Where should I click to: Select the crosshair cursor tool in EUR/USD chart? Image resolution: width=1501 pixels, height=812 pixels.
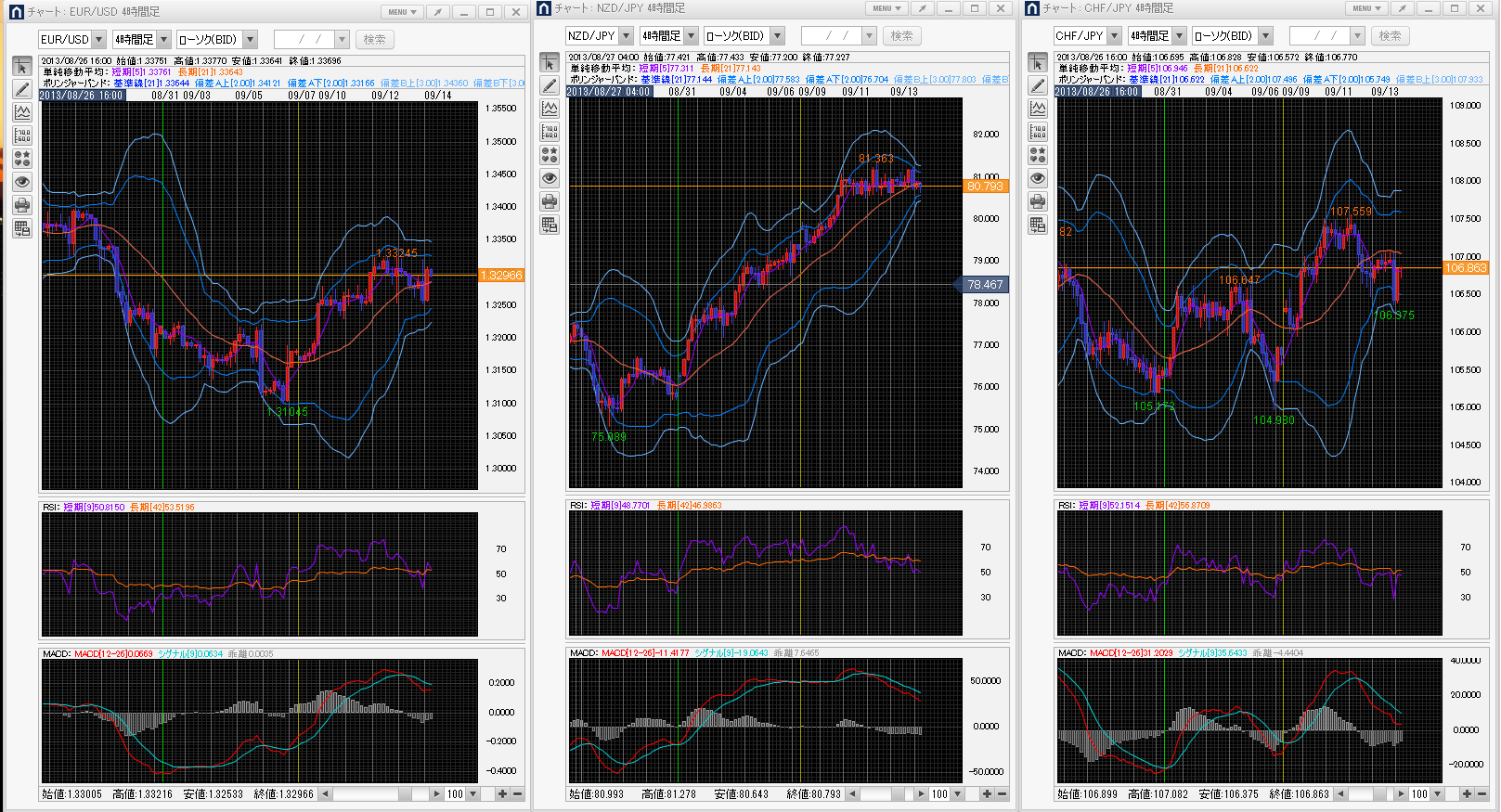22,67
